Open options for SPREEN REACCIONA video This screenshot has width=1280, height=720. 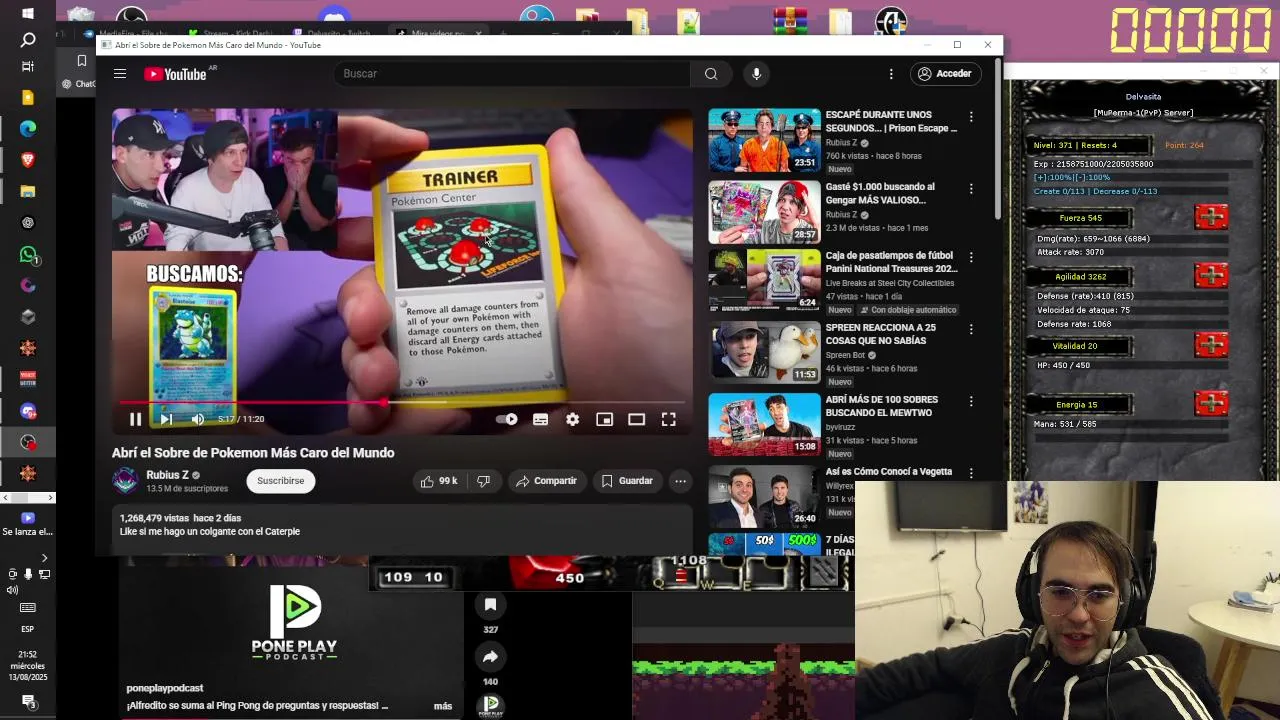(x=971, y=329)
